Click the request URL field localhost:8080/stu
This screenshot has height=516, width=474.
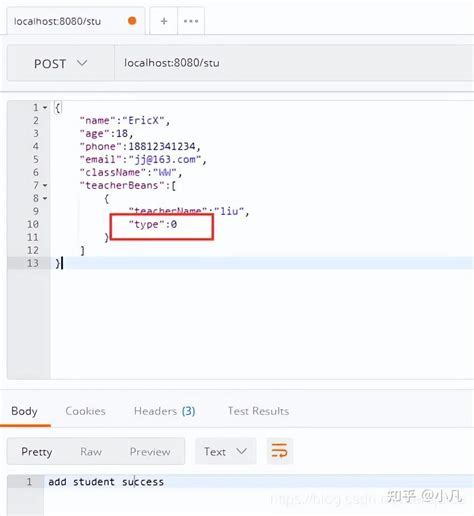pos(294,63)
